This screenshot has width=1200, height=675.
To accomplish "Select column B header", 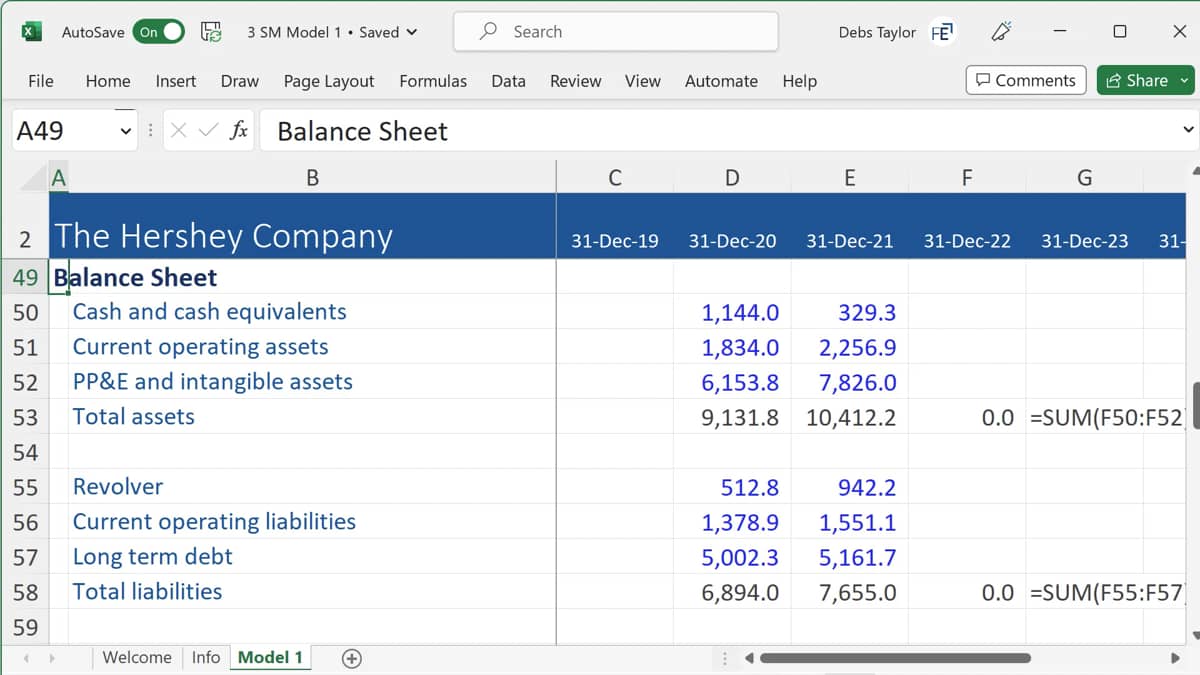I will pyautogui.click(x=312, y=178).
